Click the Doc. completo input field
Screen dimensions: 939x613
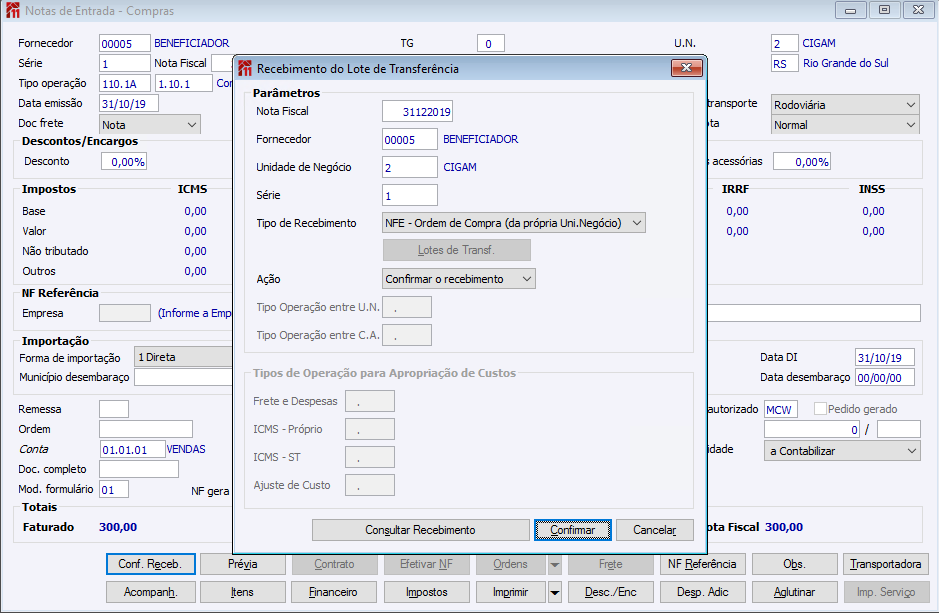click(x=139, y=469)
